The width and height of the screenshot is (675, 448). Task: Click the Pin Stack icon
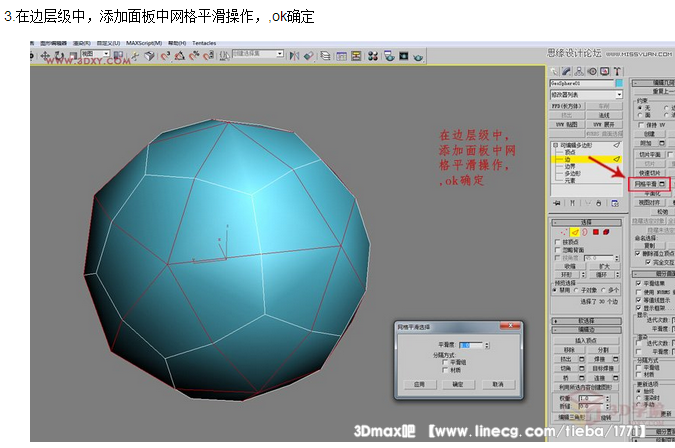coord(557,204)
